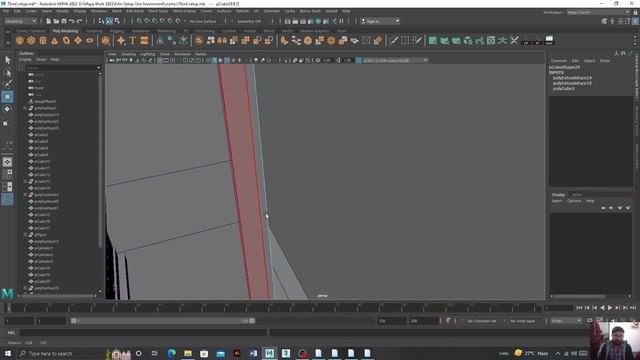
Task: Activate the Paint selection tool
Action: pos(7,84)
